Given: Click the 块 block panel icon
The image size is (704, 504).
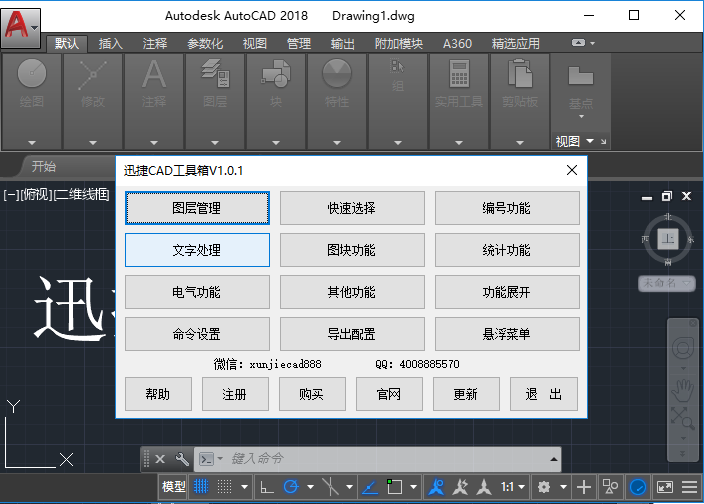Looking at the screenshot, I should (x=276, y=74).
